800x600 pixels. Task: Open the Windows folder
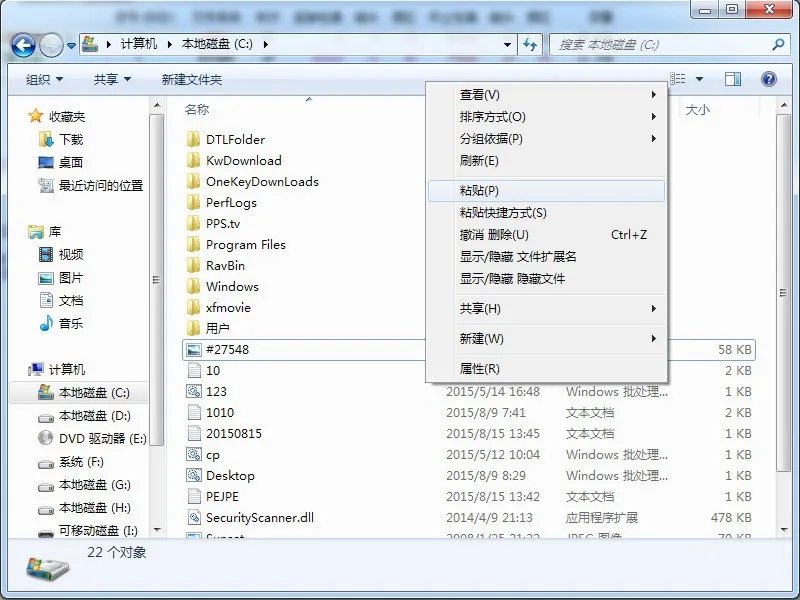pos(230,287)
